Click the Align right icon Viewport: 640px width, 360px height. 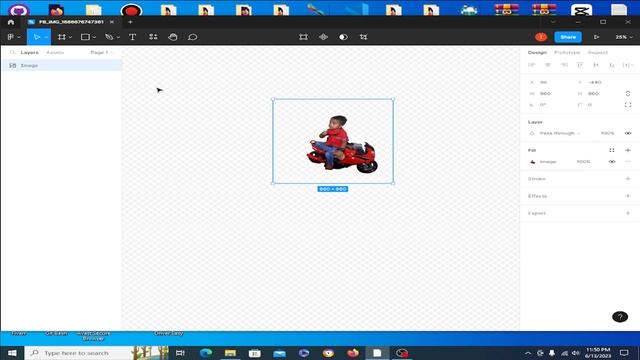(564, 65)
